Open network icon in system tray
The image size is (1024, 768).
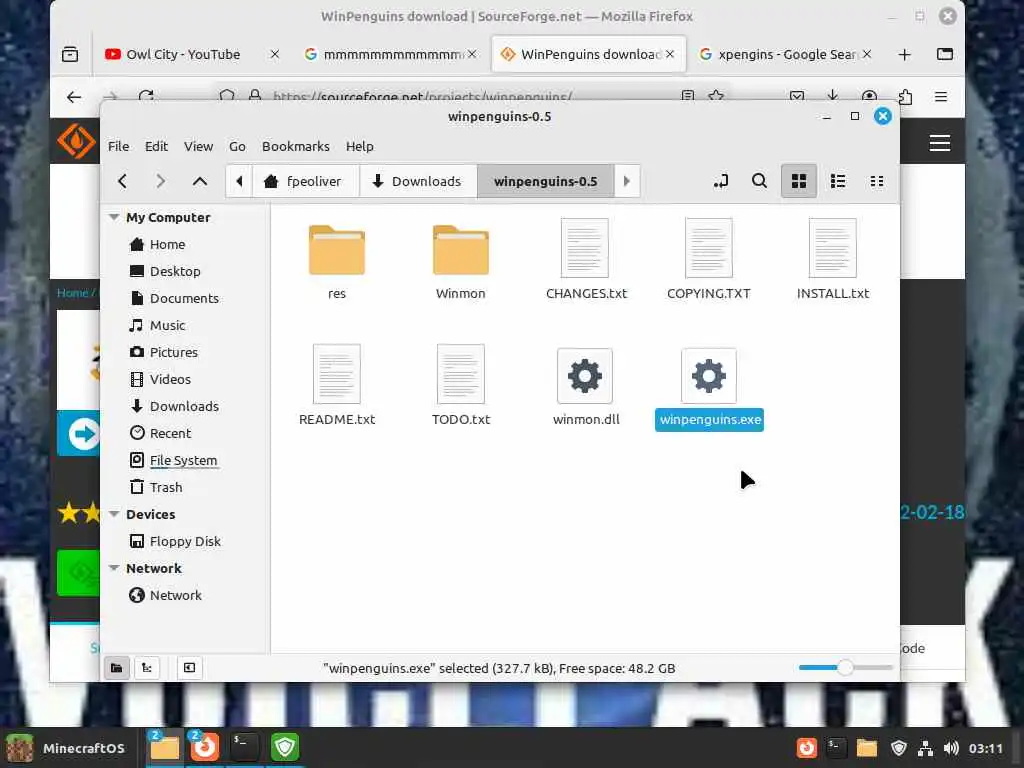pos(925,748)
